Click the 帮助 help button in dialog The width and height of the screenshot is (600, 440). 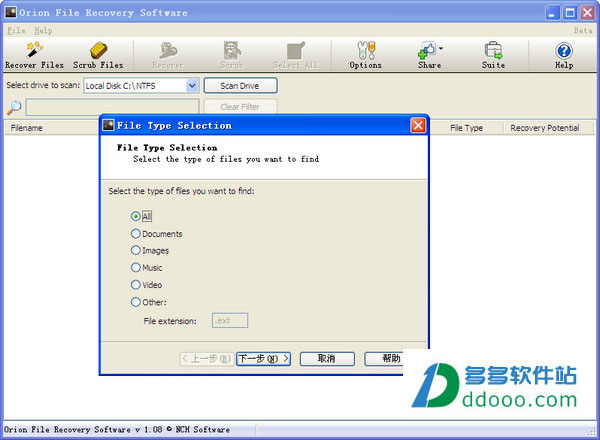coord(384,359)
